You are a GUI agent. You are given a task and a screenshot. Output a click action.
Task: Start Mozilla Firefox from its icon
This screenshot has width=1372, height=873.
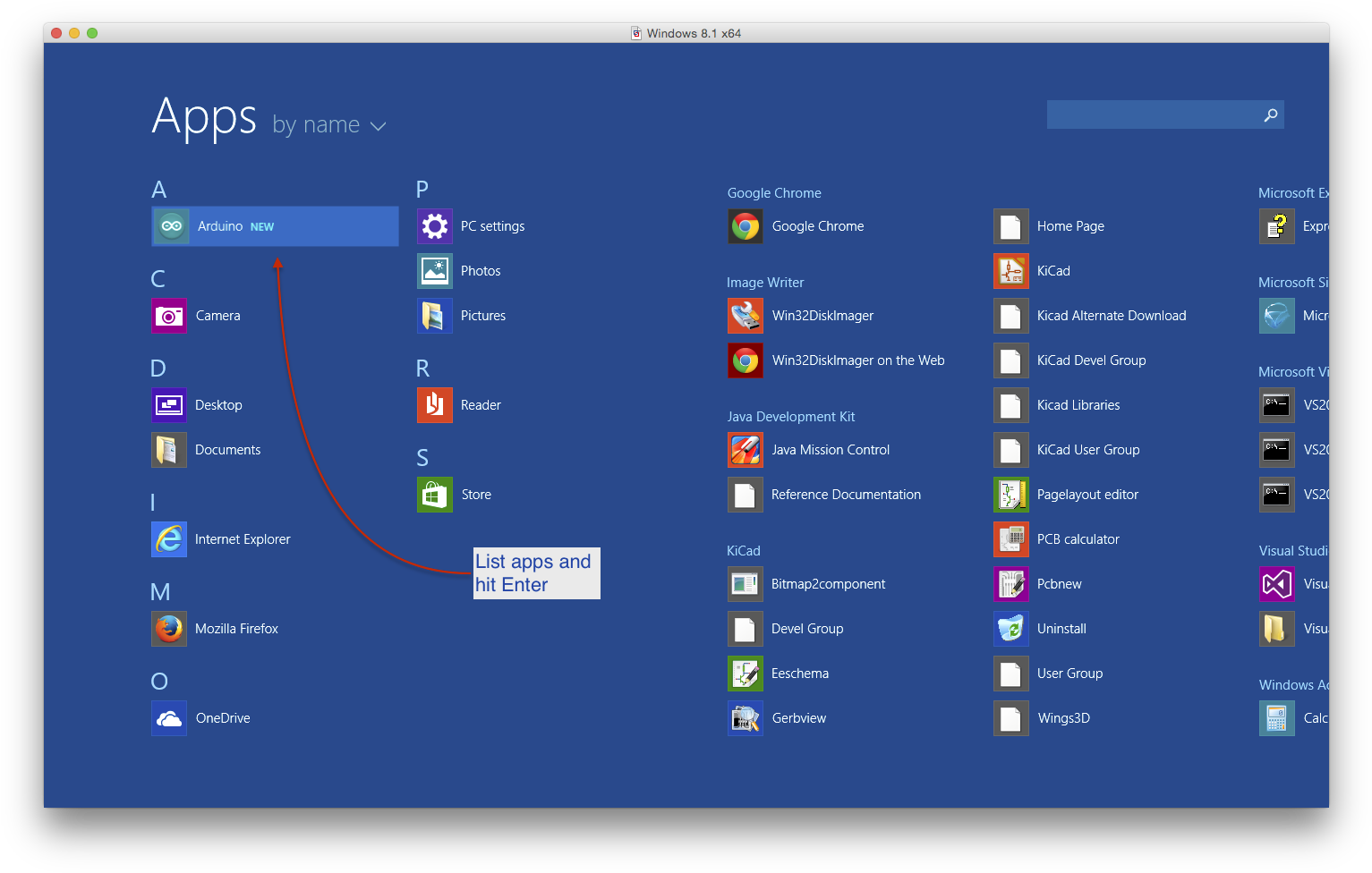[169, 629]
